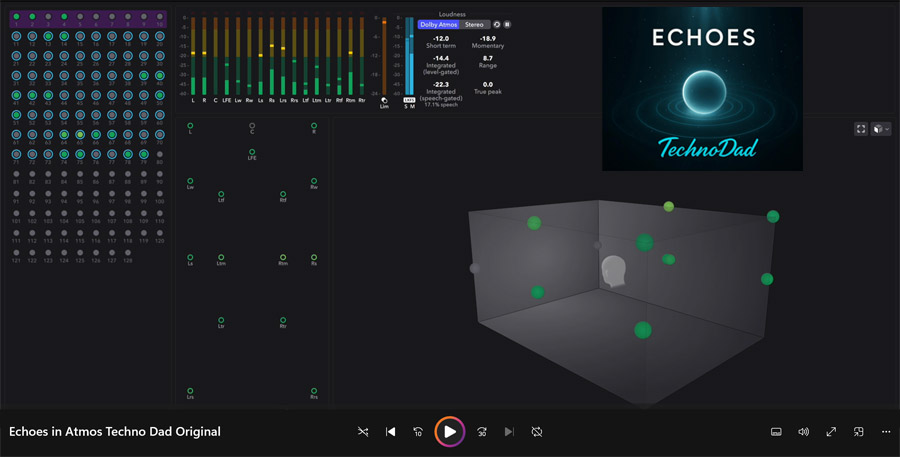Open the volume control
The height and width of the screenshot is (457, 900).
(x=804, y=432)
